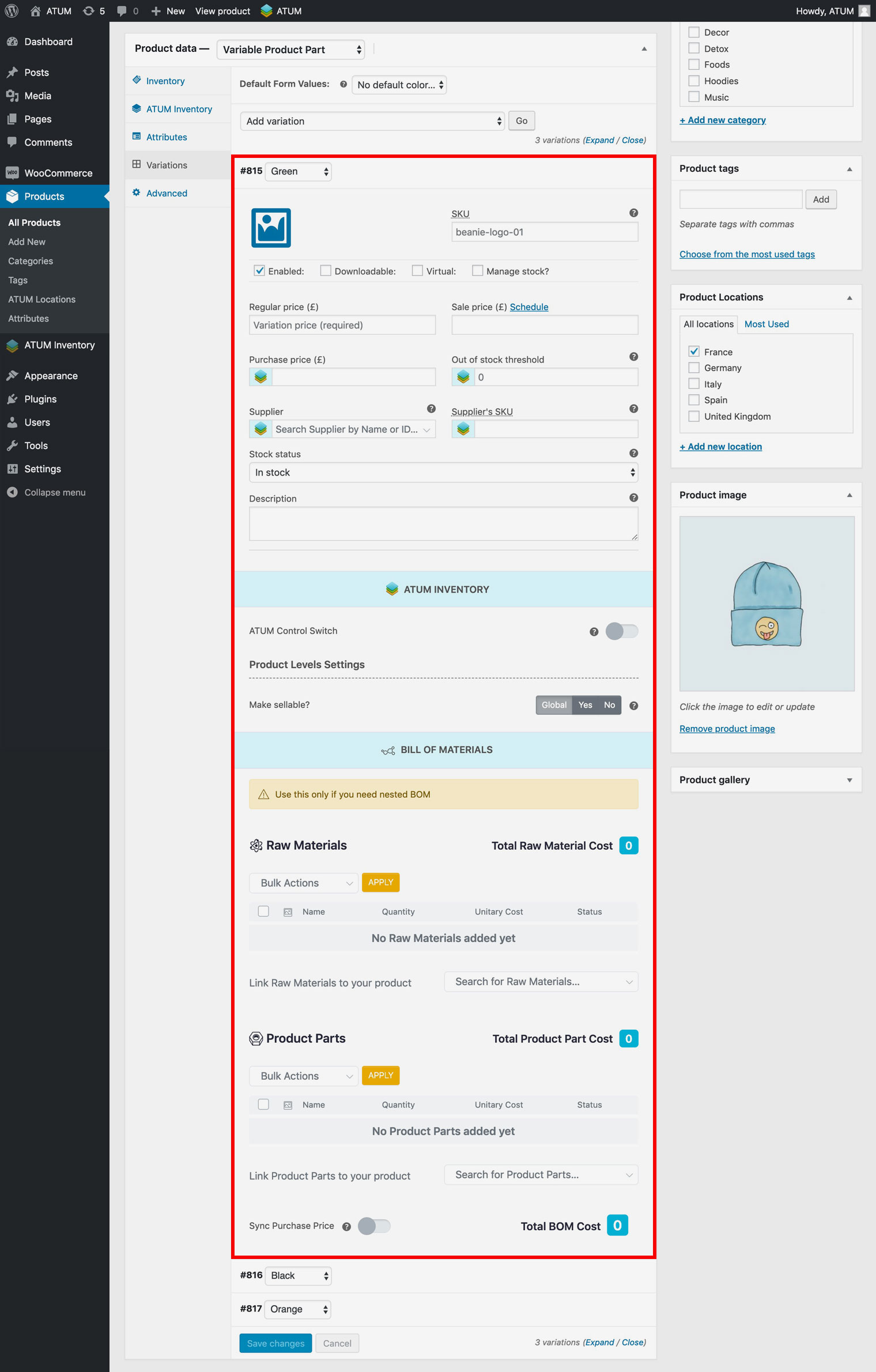876x1372 pixels.
Task: Change the Green attribute dropdown on #815
Action: point(299,171)
